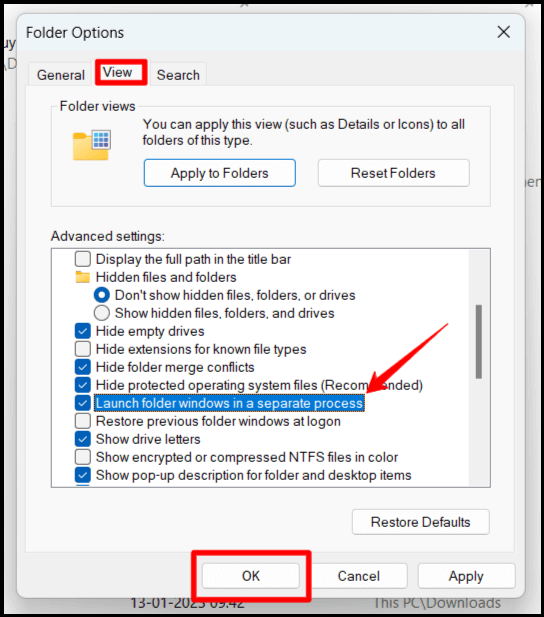Image resolution: width=544 pixels, height=617 pixels.
Task: Confirm changes with the OK button
Action: pos(251,576)
